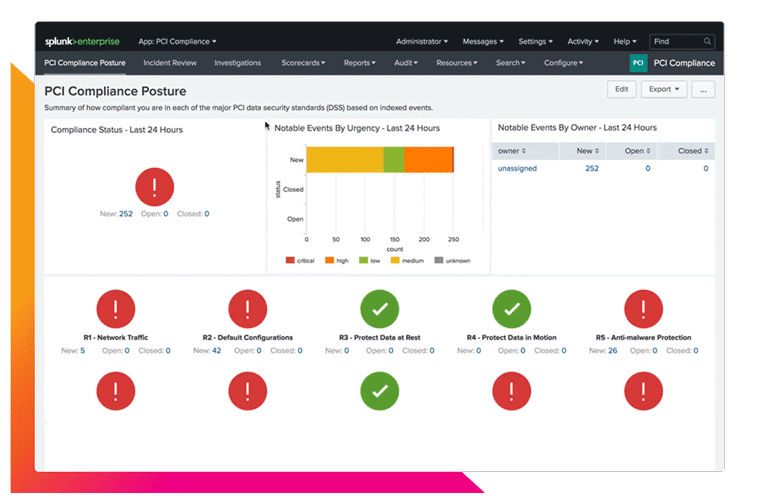Open the more options ellipsis button
Viewport: 760px width, 500px height.
point(704,89)
